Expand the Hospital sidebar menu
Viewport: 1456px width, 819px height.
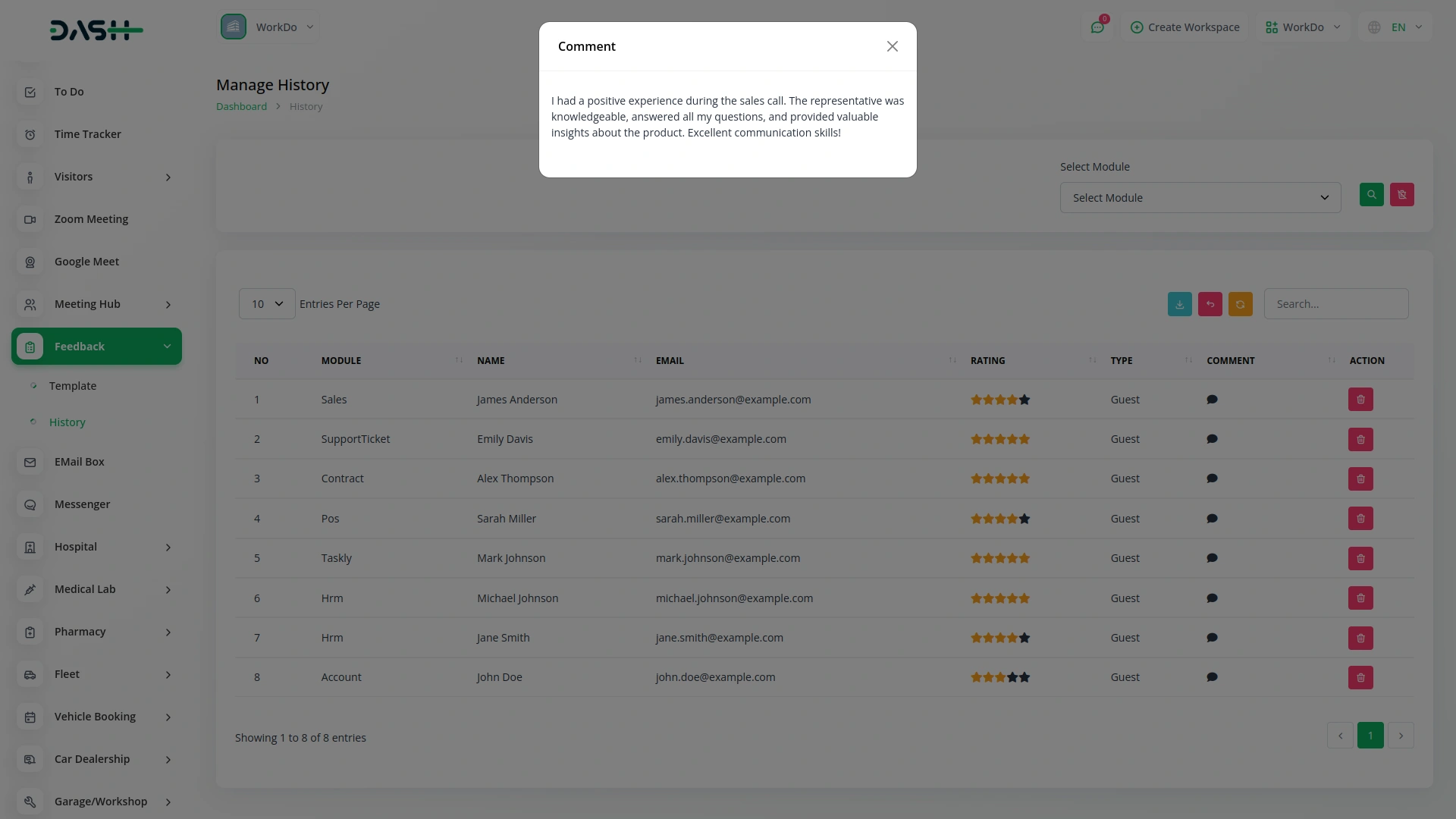click(x=96, y=547)
